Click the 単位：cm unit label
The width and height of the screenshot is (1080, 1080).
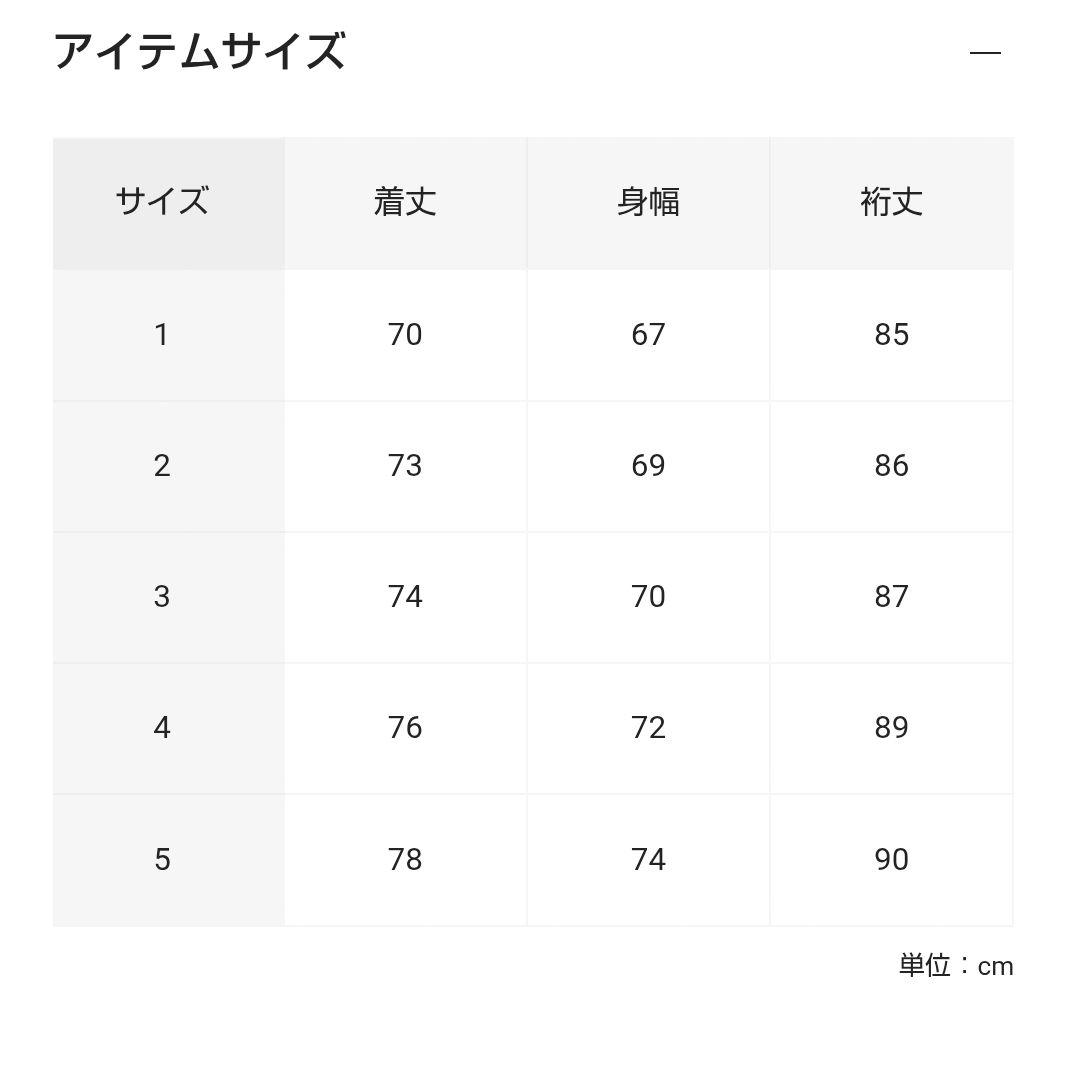point(956,966)
